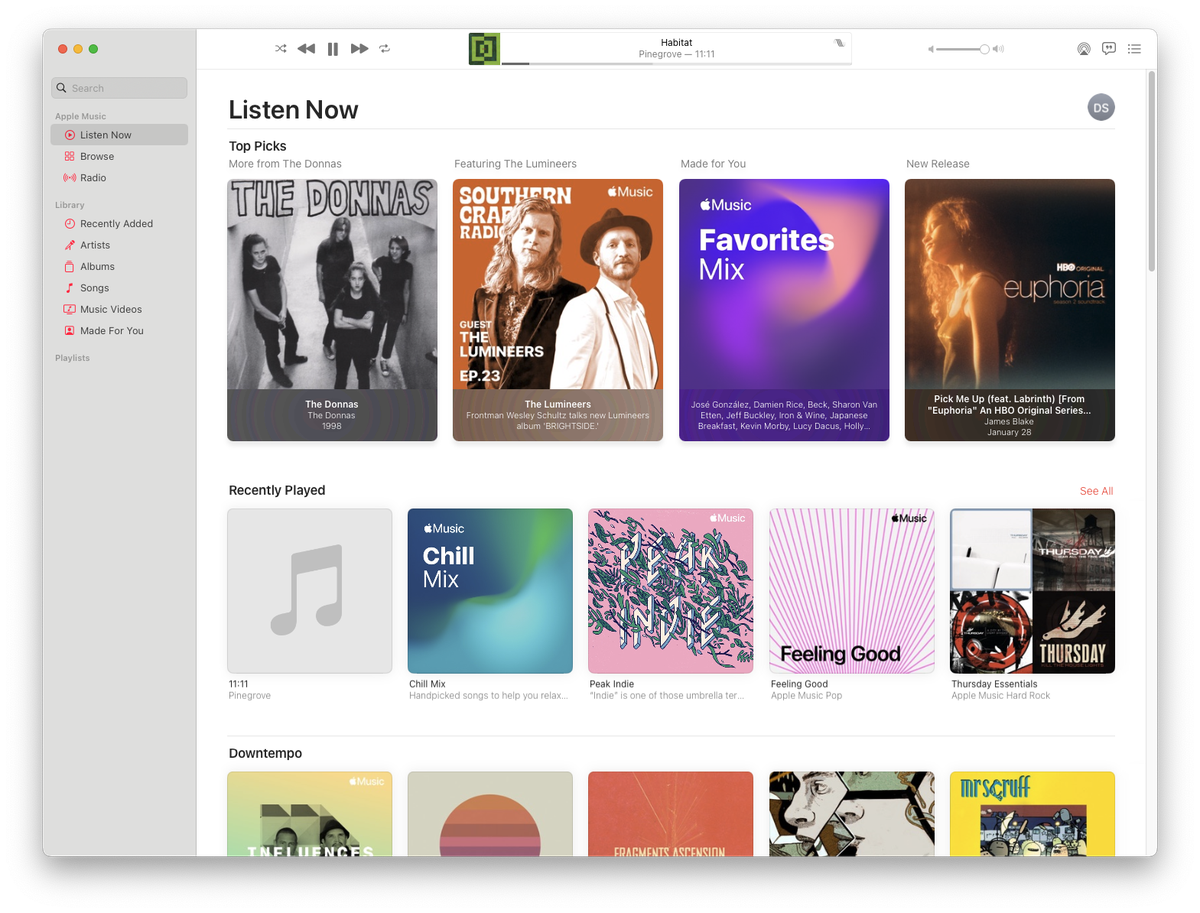Click the loud volume speaker icon
This screenshot has width=1200, height=913.
998,49
